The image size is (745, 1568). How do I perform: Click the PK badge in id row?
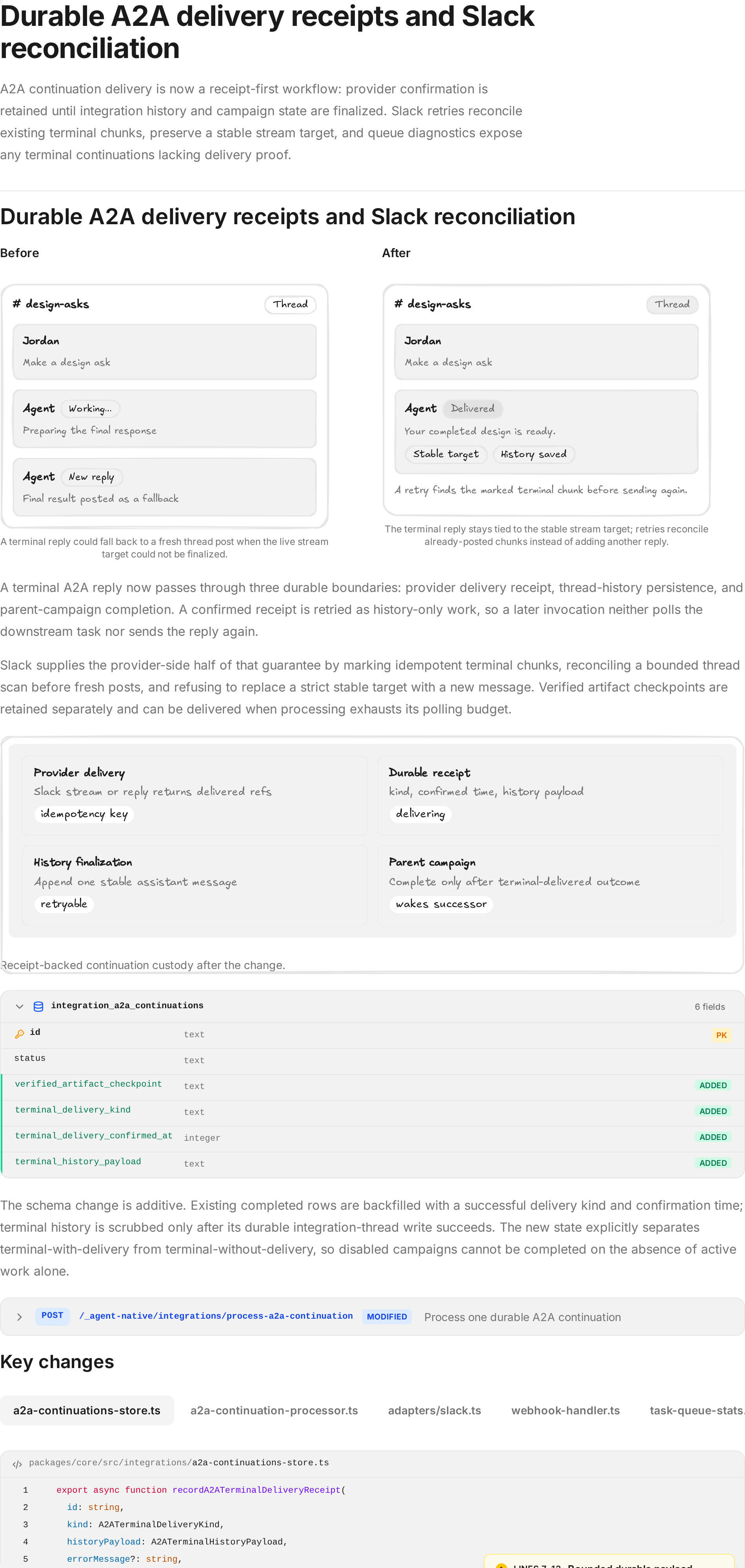click(x=721, y=1035)
